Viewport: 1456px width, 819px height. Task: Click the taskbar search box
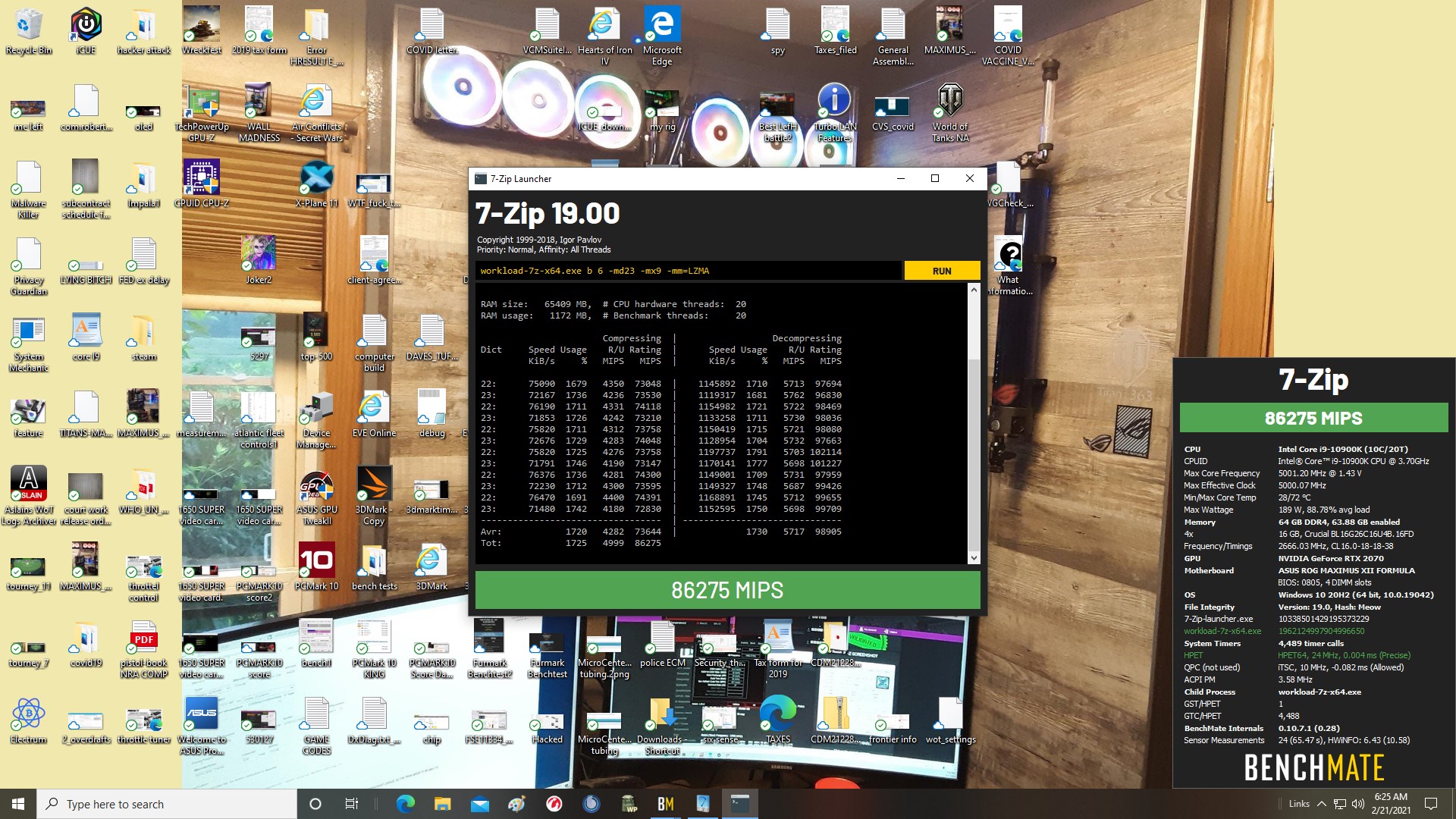[x=167, y=804]
